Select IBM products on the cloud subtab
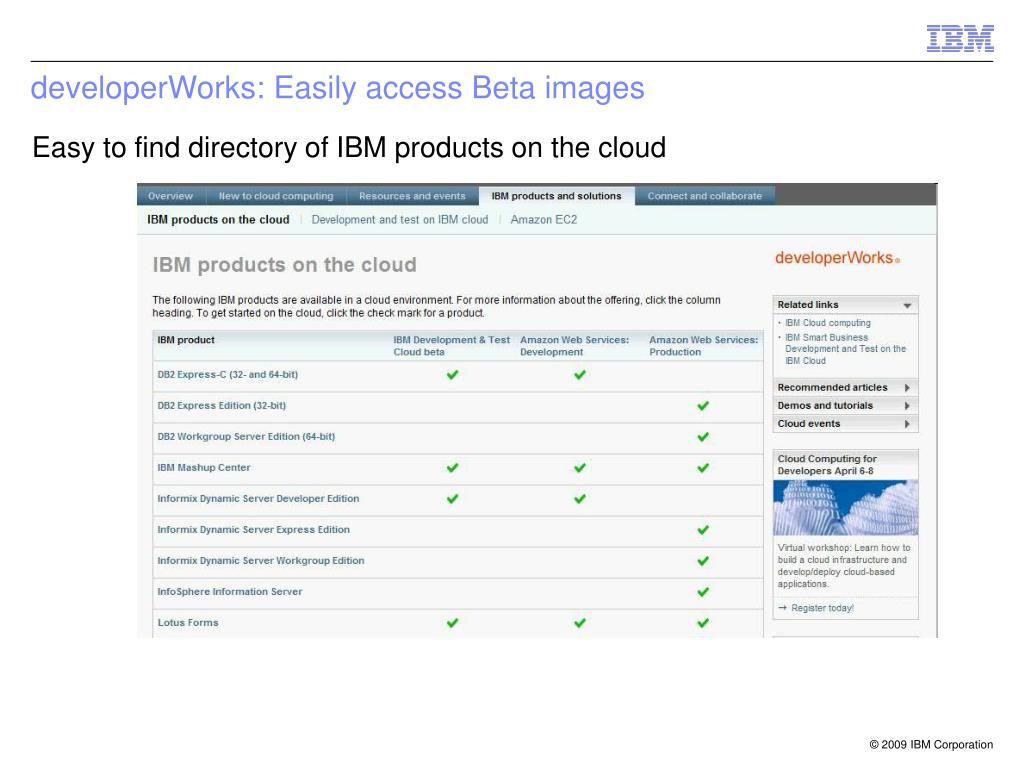The image size is (1024, 768). point(218,219)
